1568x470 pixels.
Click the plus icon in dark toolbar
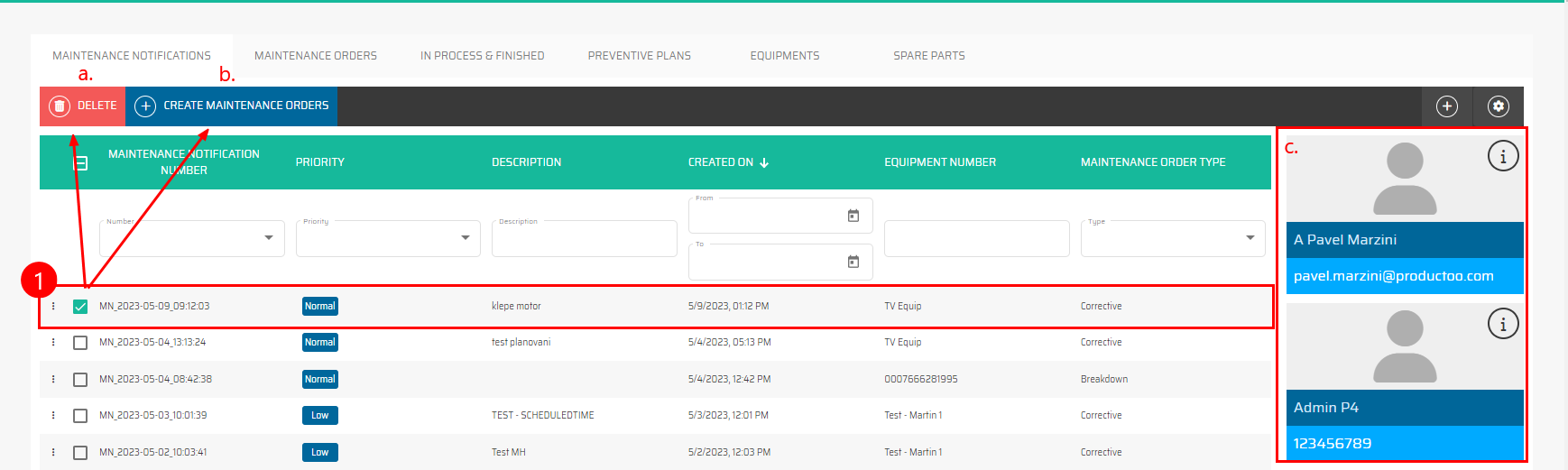pos(1446,106)
